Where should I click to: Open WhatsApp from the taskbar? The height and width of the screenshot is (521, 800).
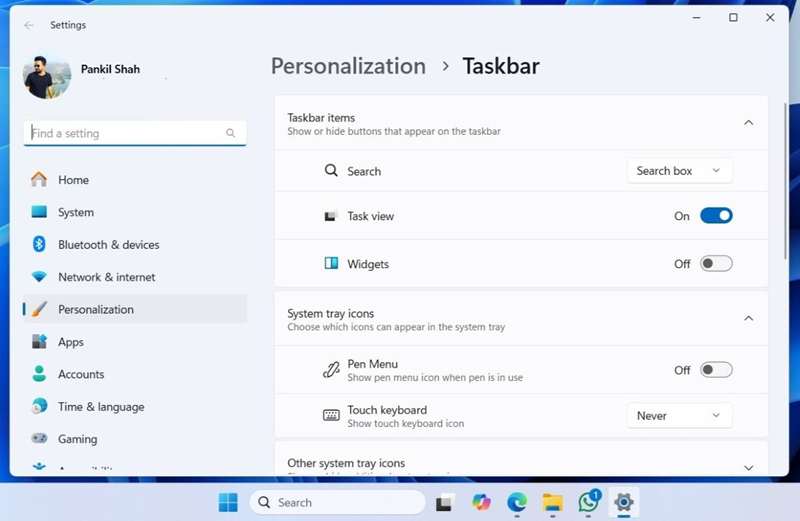pyautogui.click(x=588, y=502)
